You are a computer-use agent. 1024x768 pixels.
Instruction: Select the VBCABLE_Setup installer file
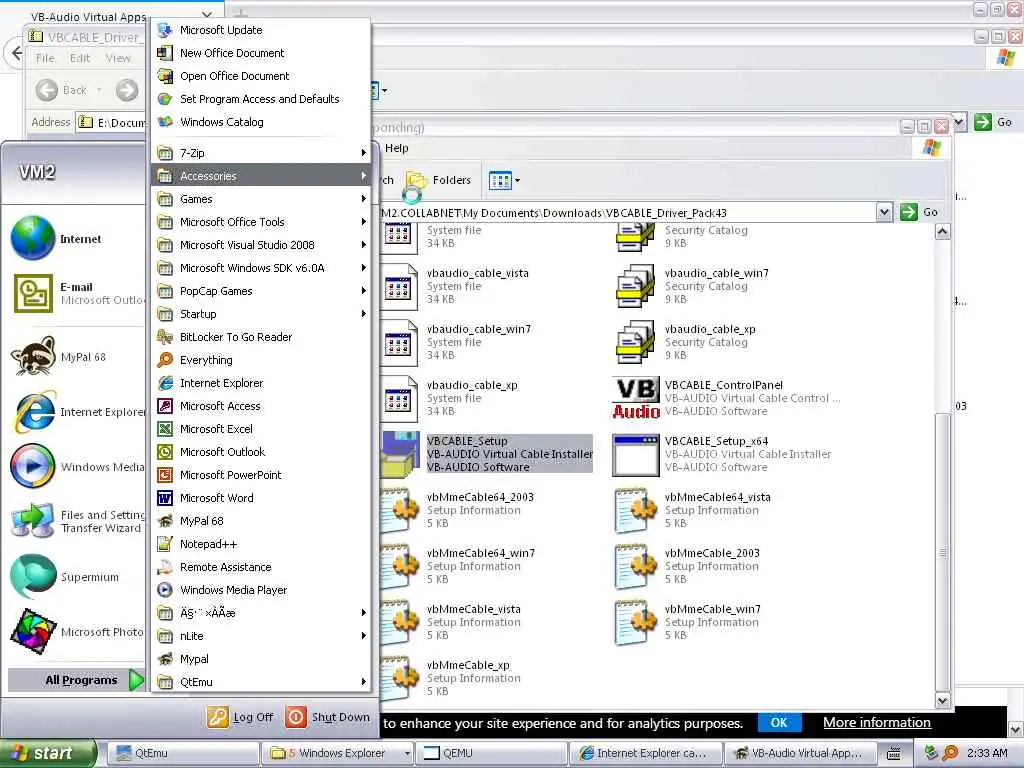coord(487,453)
